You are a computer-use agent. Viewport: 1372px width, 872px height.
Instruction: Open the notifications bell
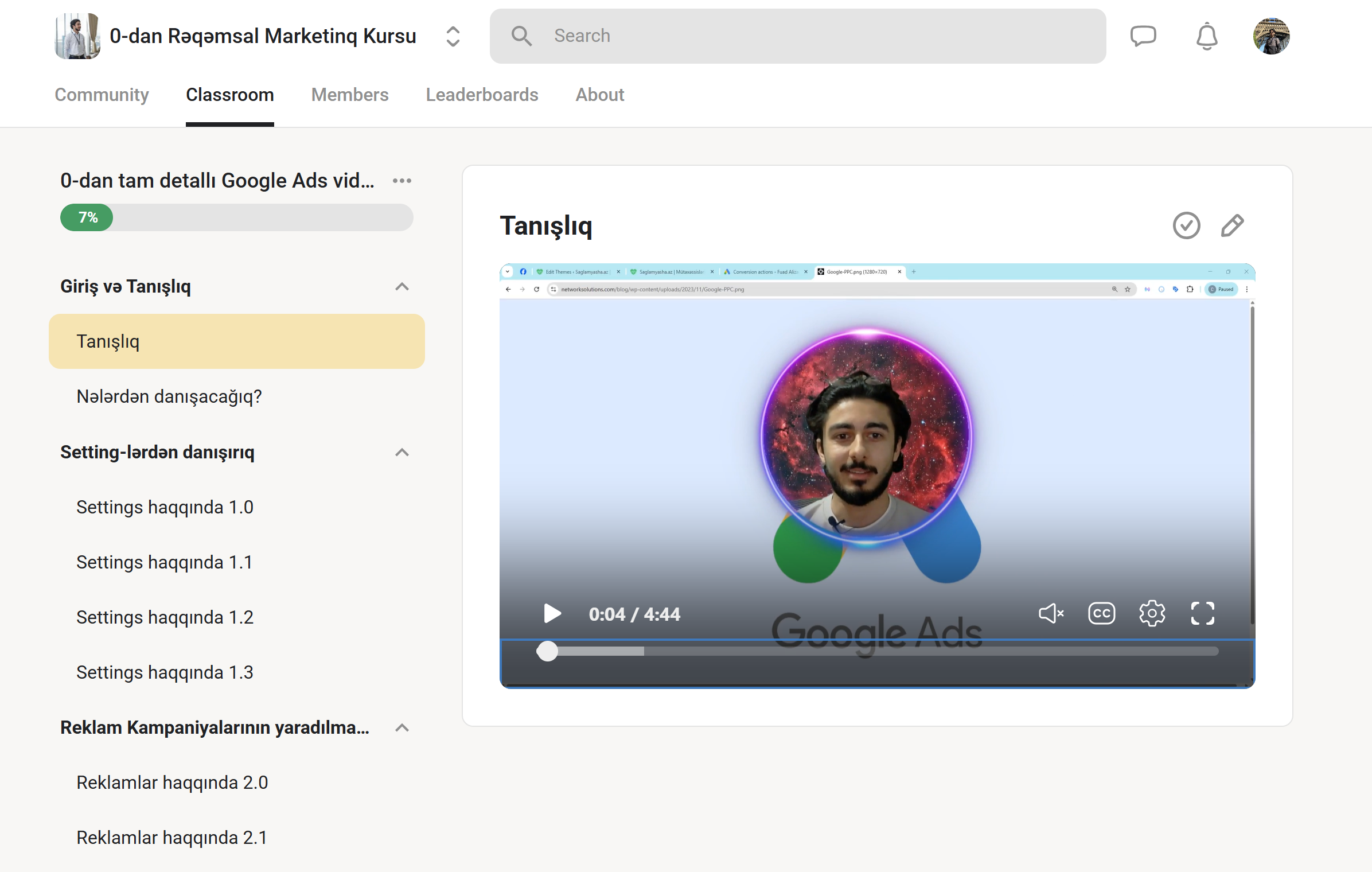1207,36
